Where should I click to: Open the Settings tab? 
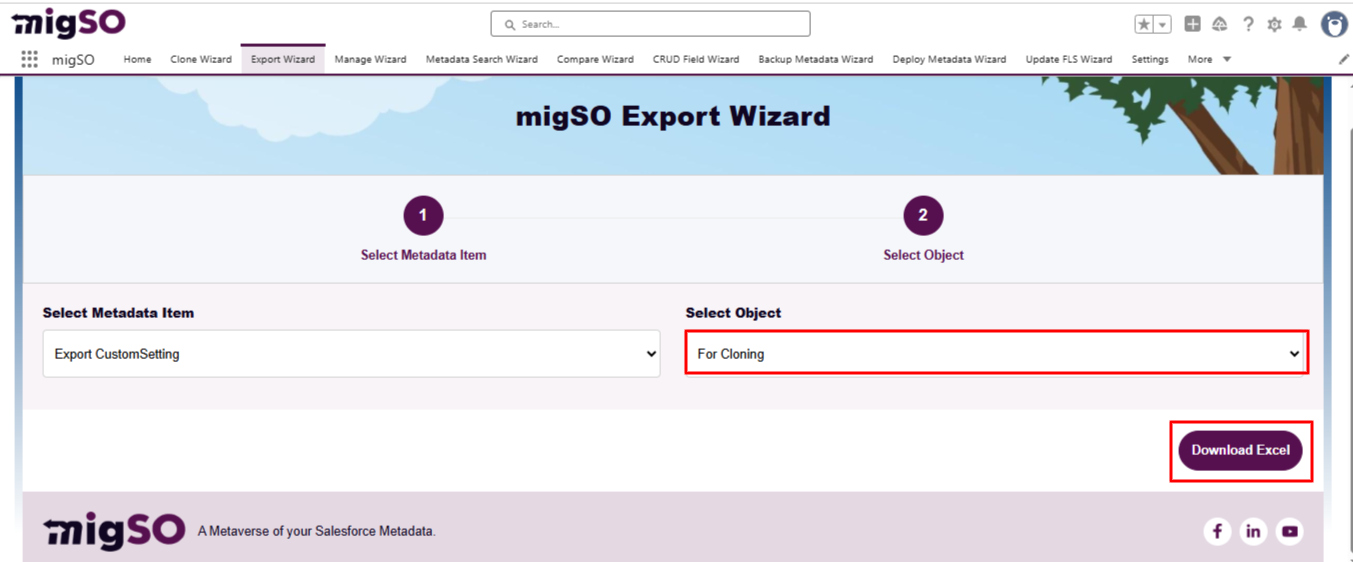1150,59
